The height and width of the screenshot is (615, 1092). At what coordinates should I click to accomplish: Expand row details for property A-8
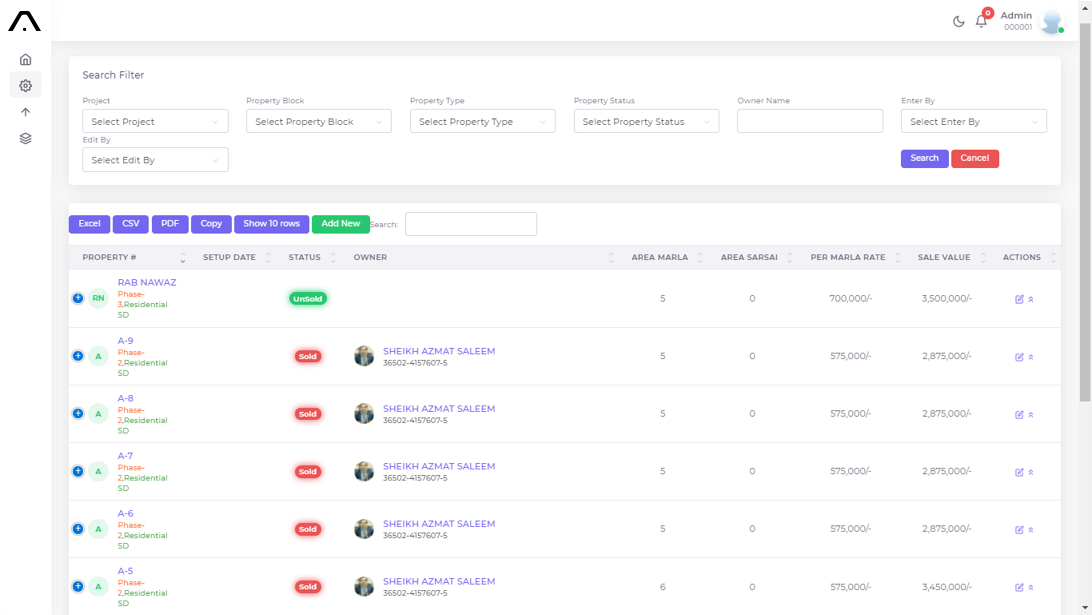click(78, 413)
